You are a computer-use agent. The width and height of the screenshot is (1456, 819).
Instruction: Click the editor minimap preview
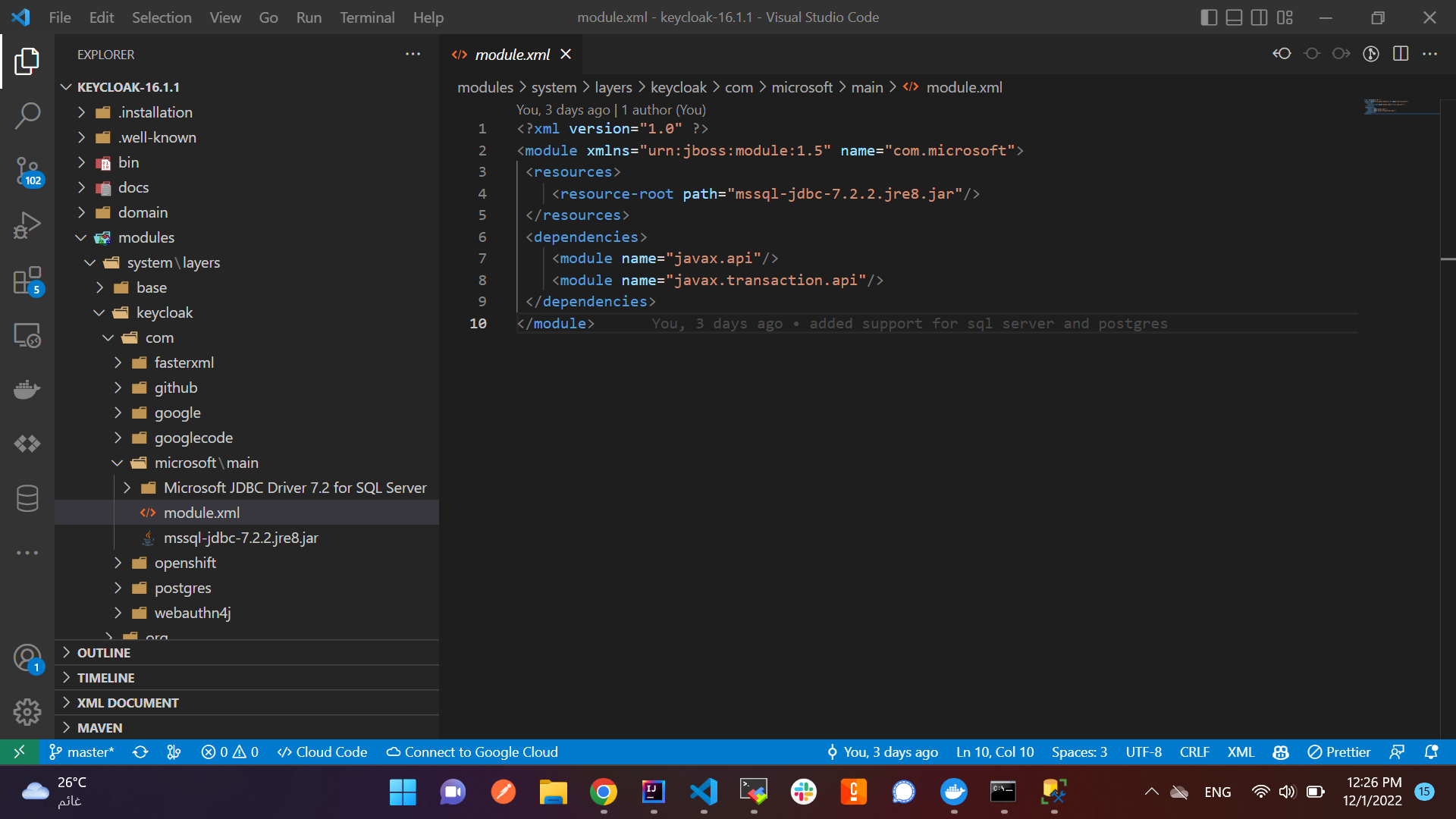[x=1386, y=106]
